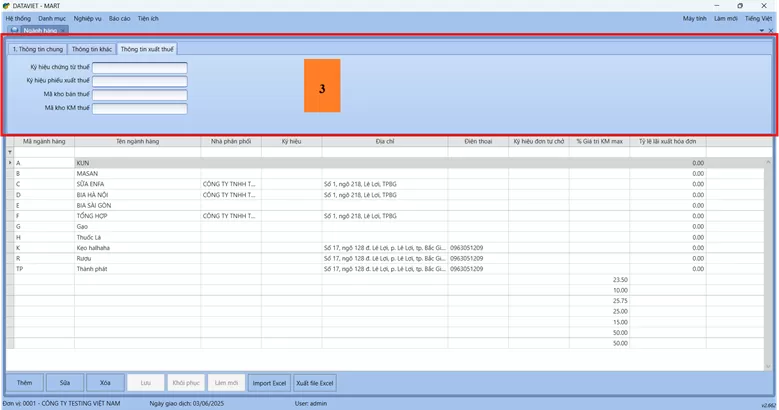This screenshot has height=410, width=779.
Task: Switch to 1. Thông tin chung tab
Action: tap(38, 49)
